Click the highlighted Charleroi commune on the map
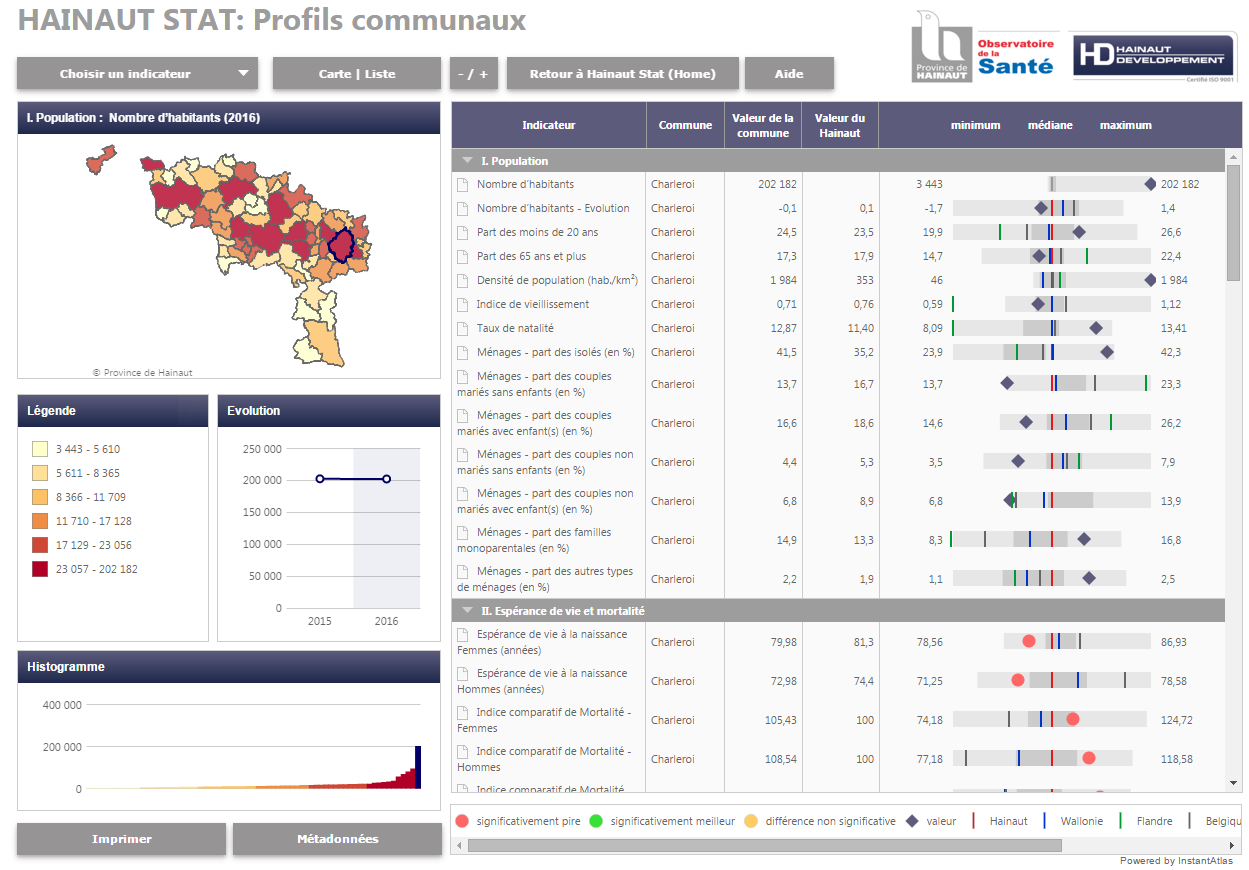This screenshot has height=870, width=1249. (342, 245)
